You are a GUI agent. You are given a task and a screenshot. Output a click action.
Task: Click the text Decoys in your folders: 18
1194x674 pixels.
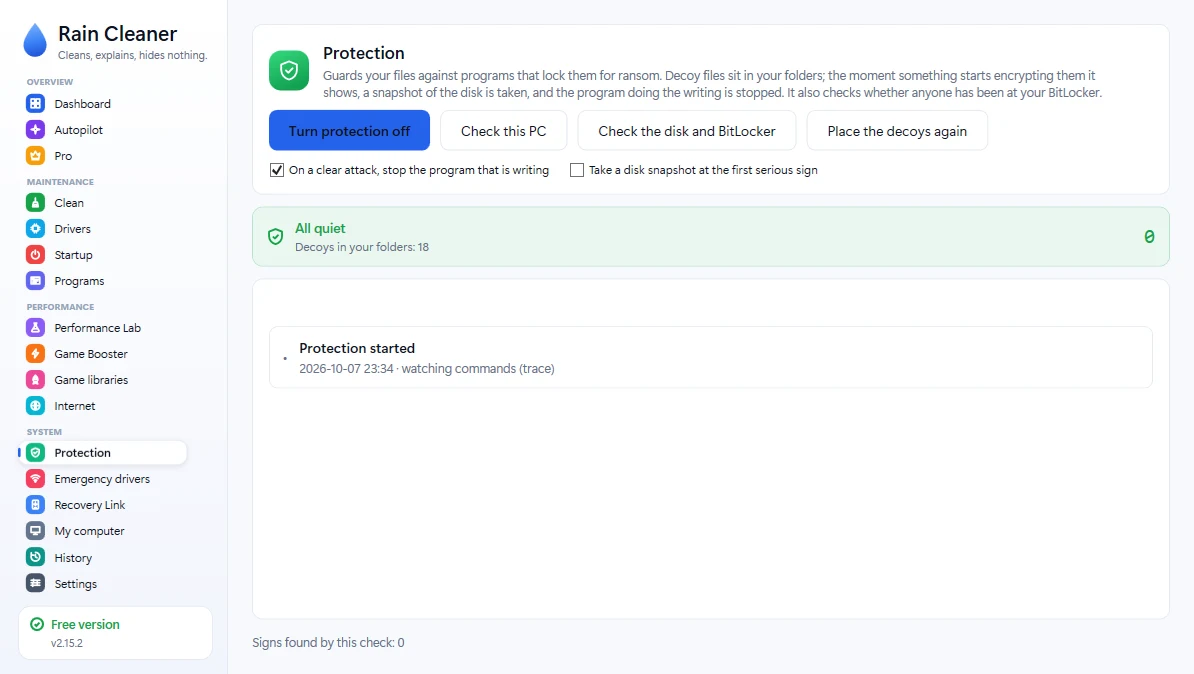tap(362, 247)
